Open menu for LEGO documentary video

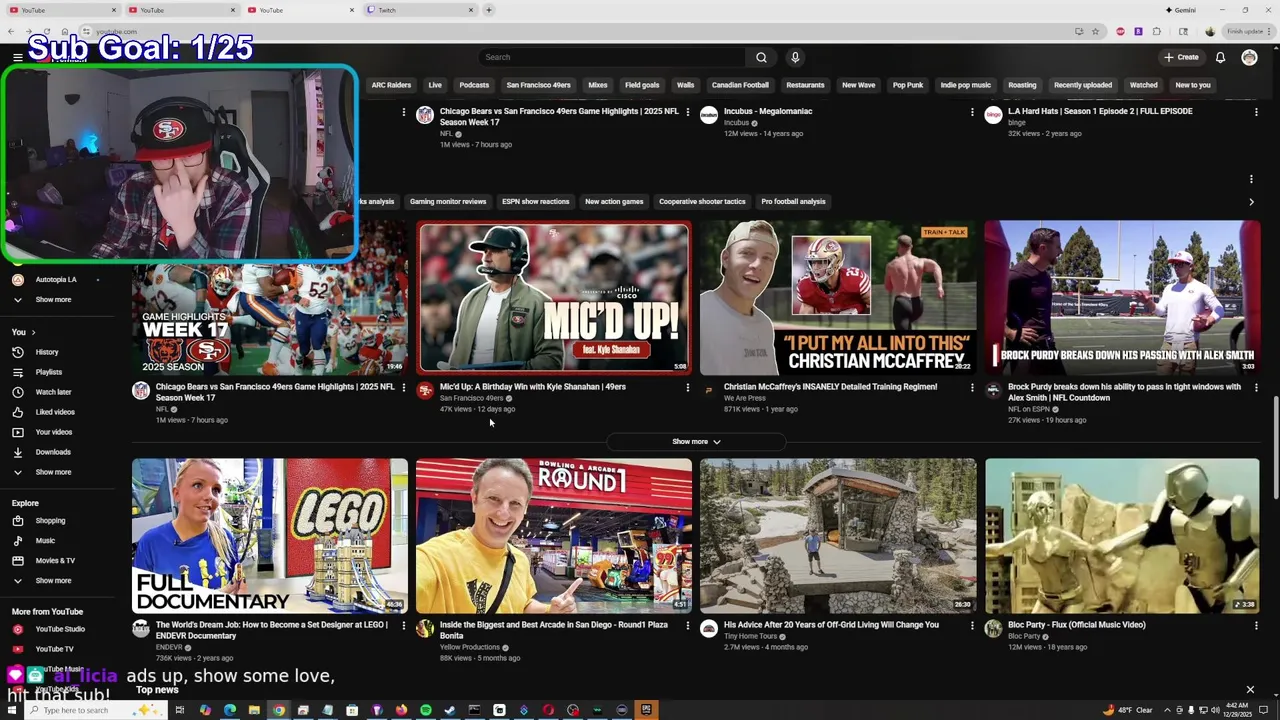(x=403, y=626)
